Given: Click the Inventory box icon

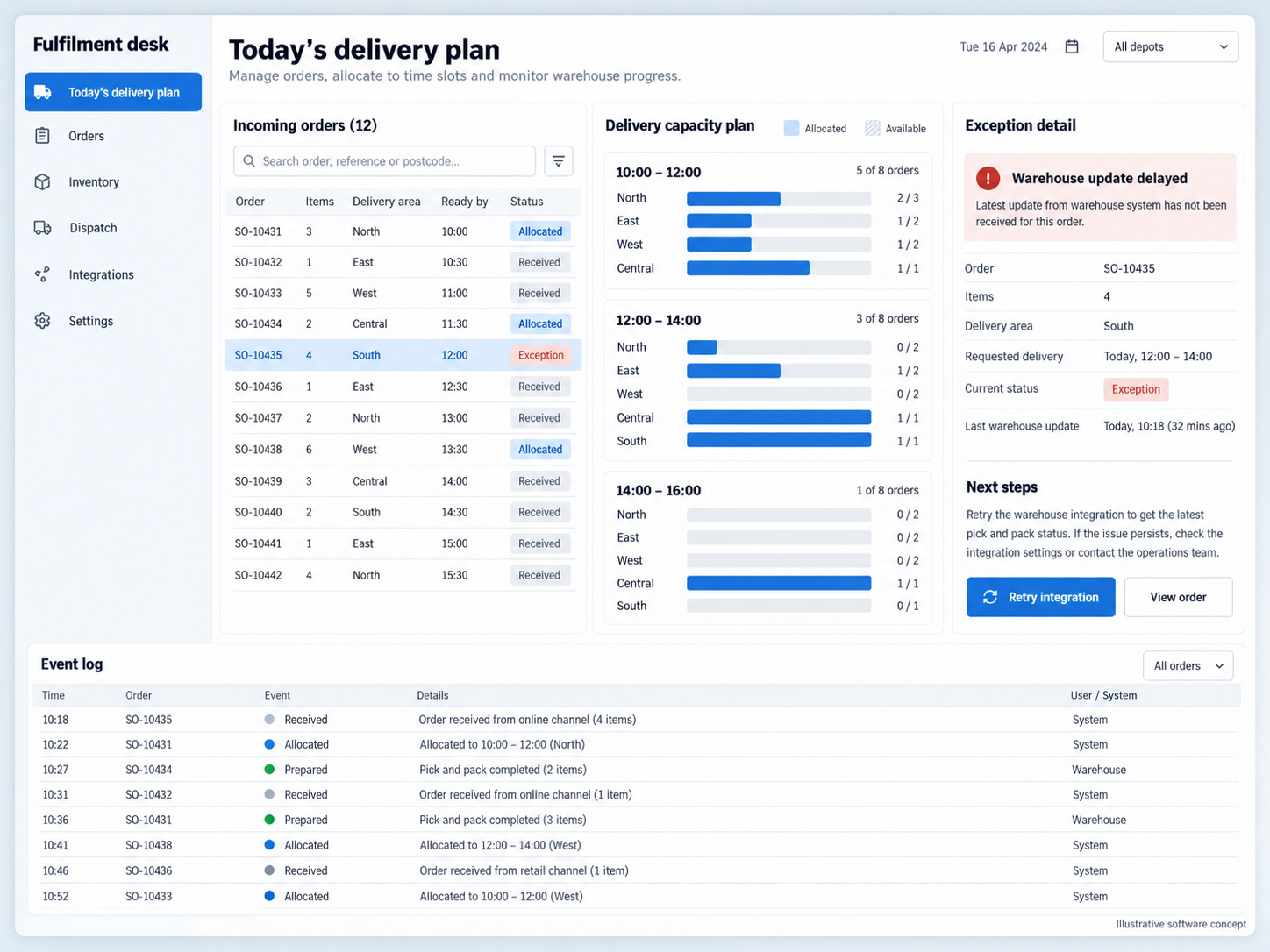Looking at the screenshot, I should tap(42, 181).
